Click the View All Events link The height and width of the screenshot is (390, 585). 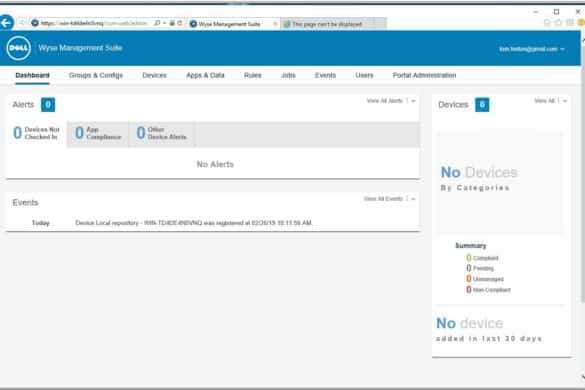[x=383, y=199]
